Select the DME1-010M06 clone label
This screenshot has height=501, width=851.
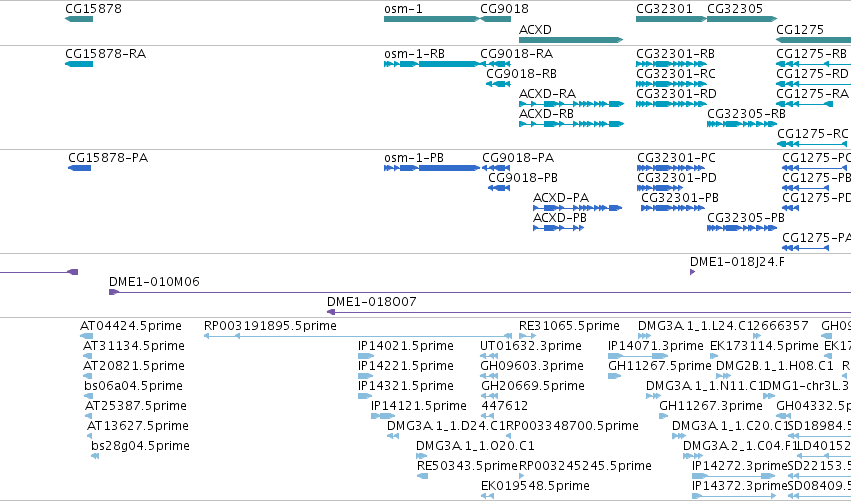click(154, 282)
